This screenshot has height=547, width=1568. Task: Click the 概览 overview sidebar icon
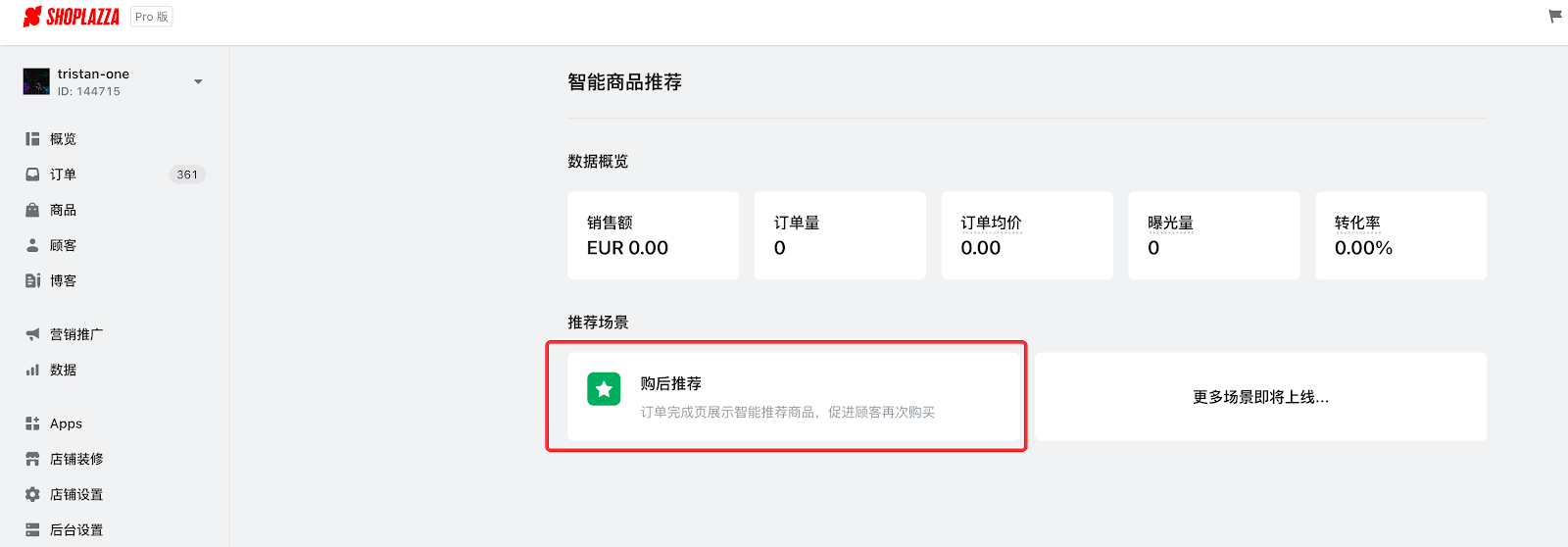click(32, 139)
